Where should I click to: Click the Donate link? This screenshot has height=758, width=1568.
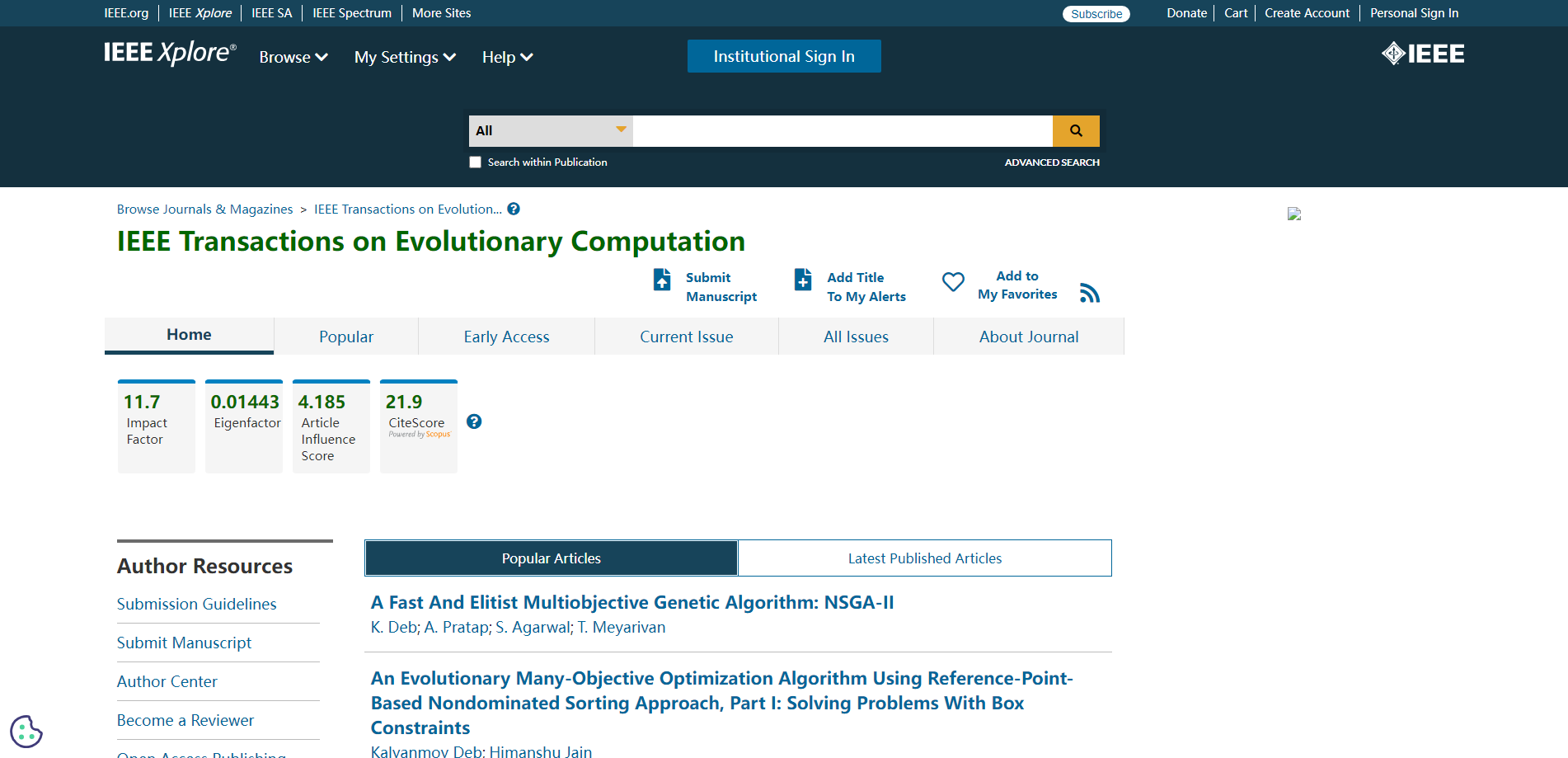point(1186,13)
